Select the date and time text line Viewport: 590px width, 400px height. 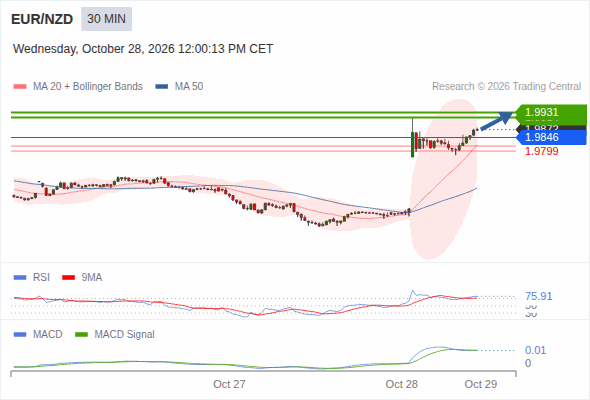coord(143,49)
